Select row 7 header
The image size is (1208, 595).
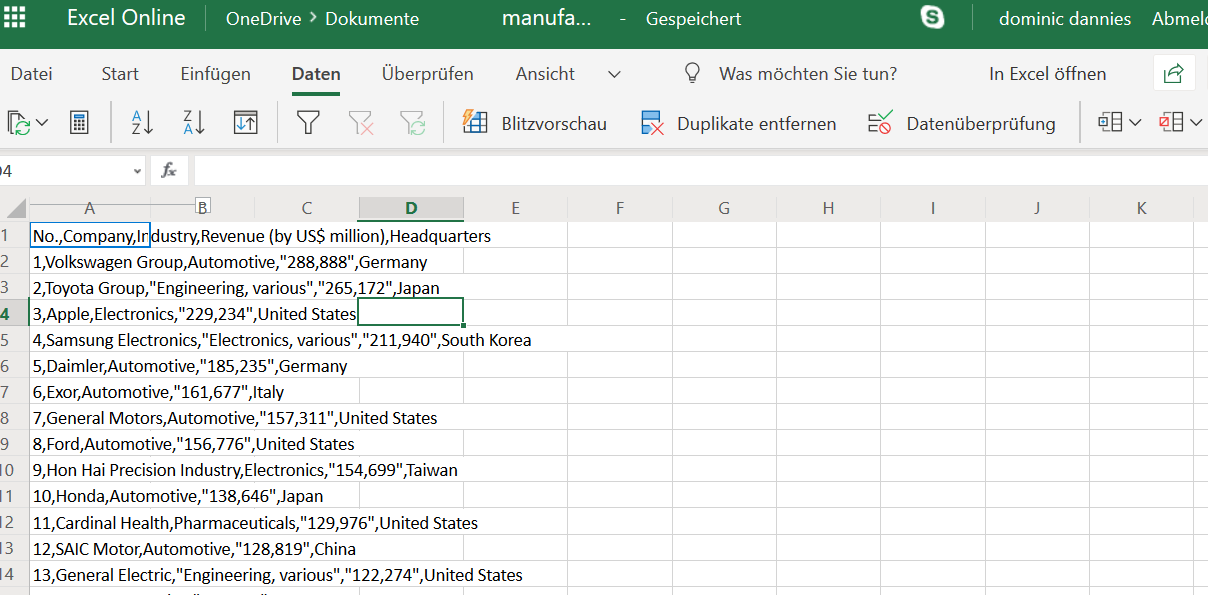(x=14, y=392)
